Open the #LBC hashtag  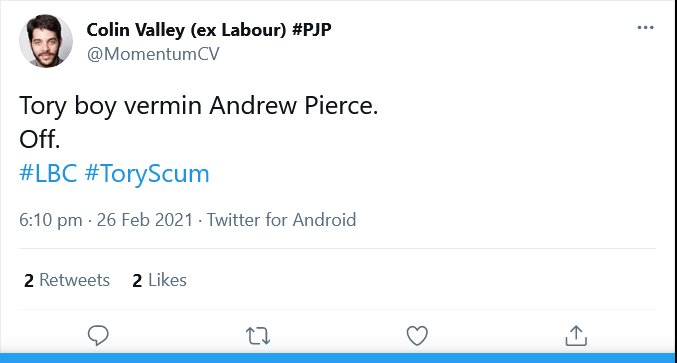(x=48, y=174)
